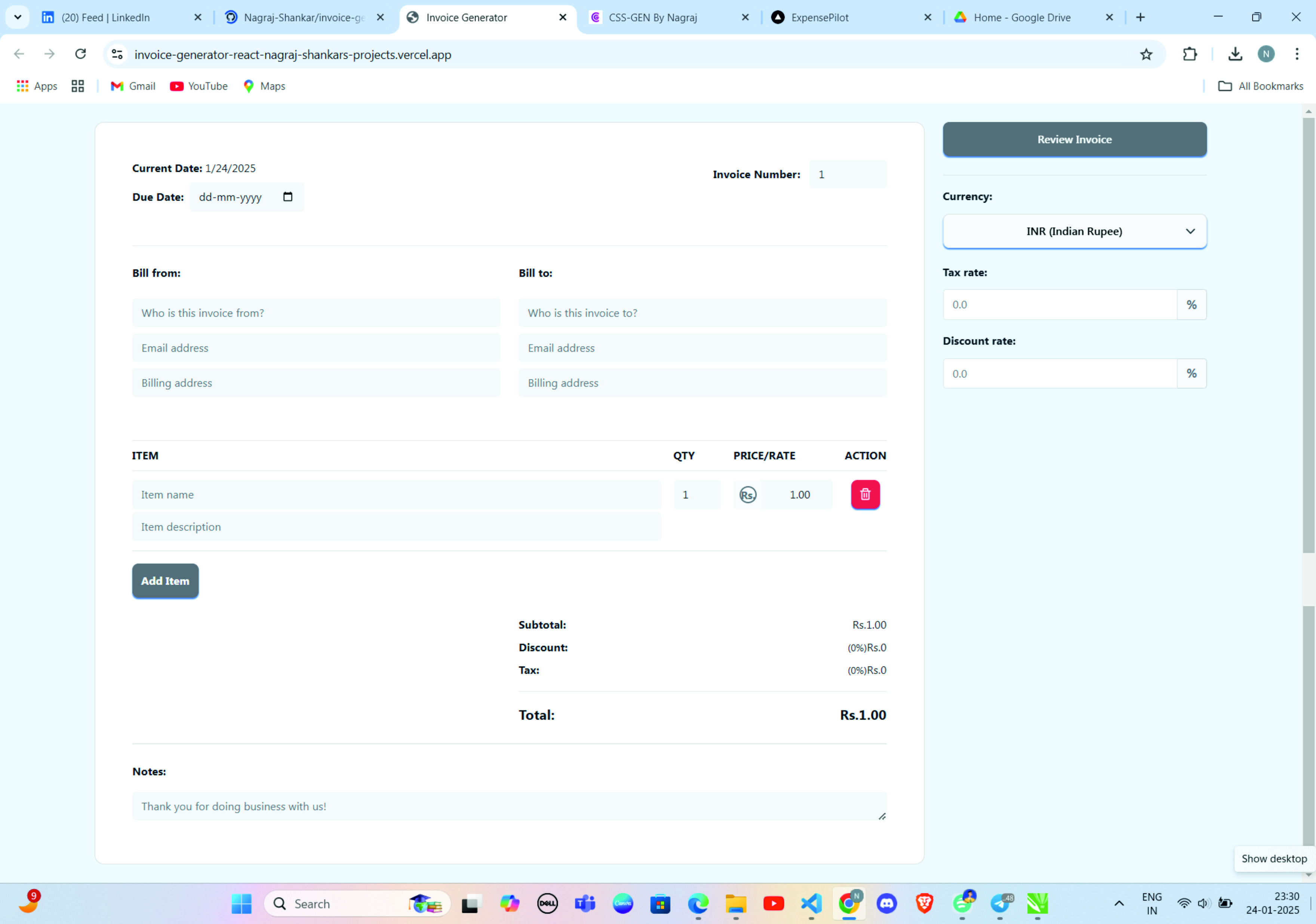Click Bill from Email address field

pyautogui.click(x=316, y=348)
